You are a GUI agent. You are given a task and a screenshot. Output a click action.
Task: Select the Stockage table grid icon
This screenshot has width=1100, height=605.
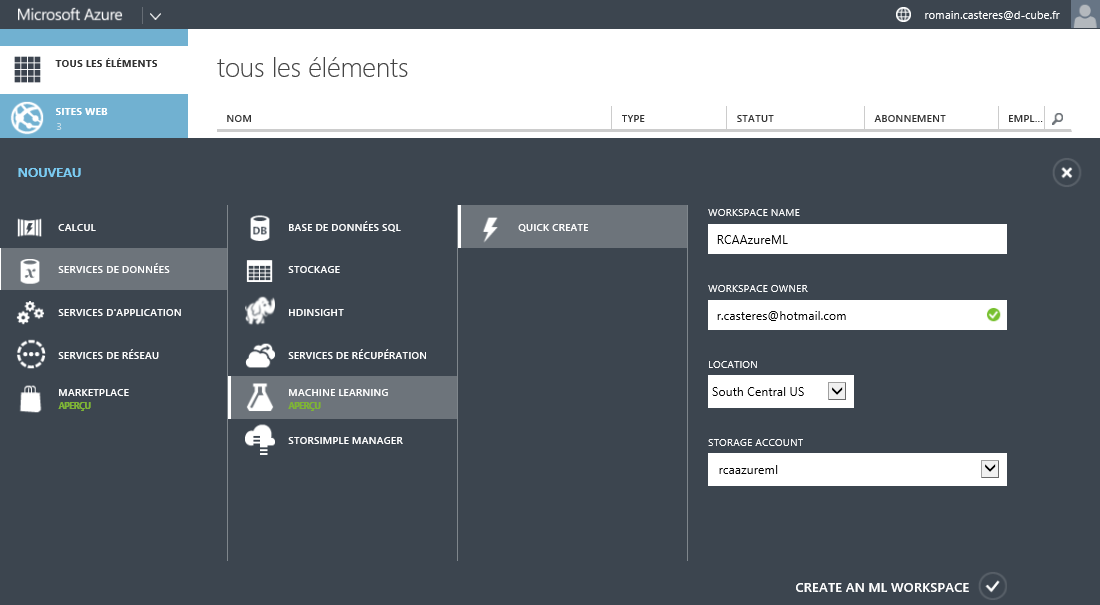[x=260, y=270]
